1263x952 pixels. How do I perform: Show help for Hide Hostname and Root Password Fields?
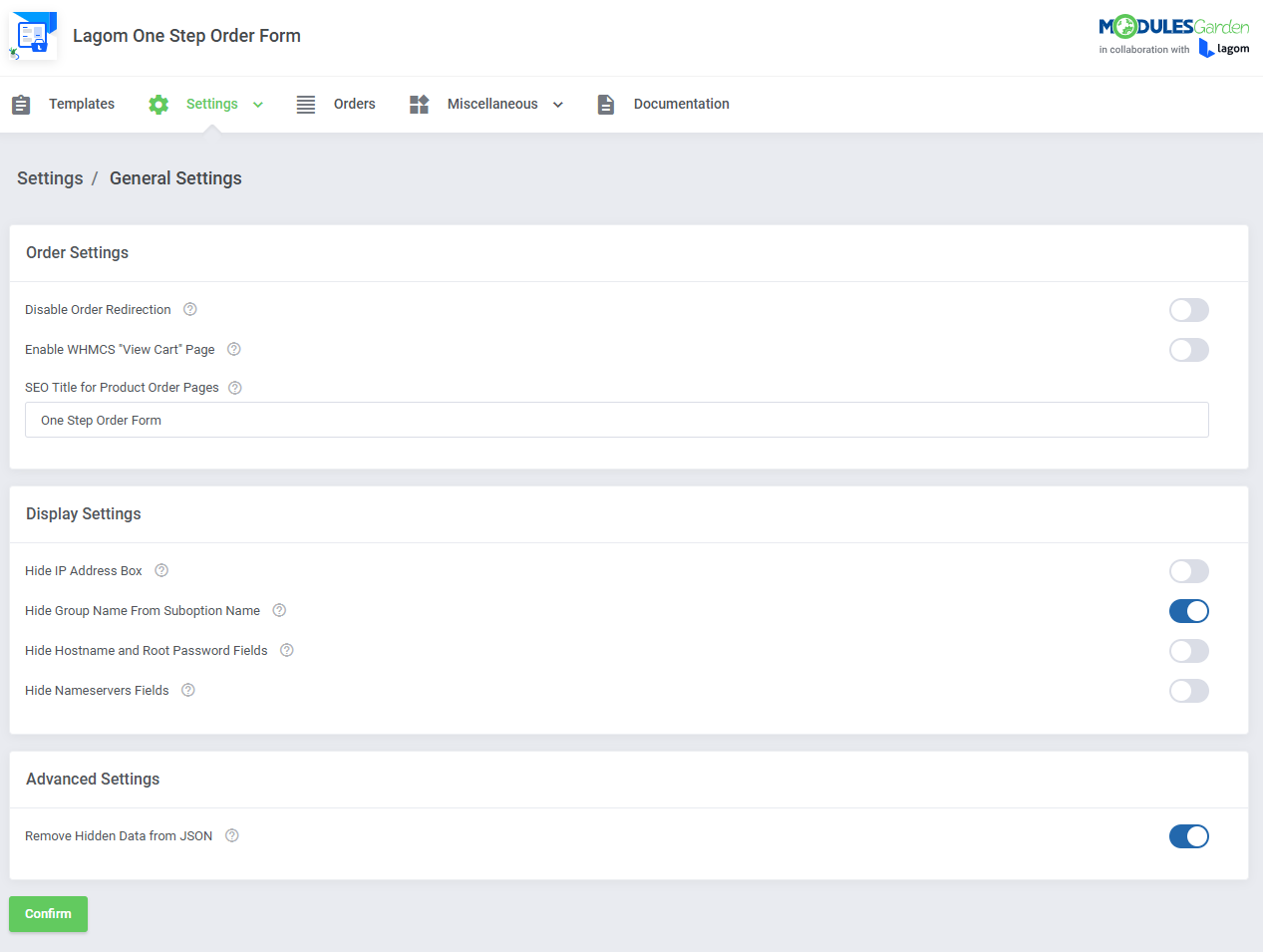pos(287,651)
